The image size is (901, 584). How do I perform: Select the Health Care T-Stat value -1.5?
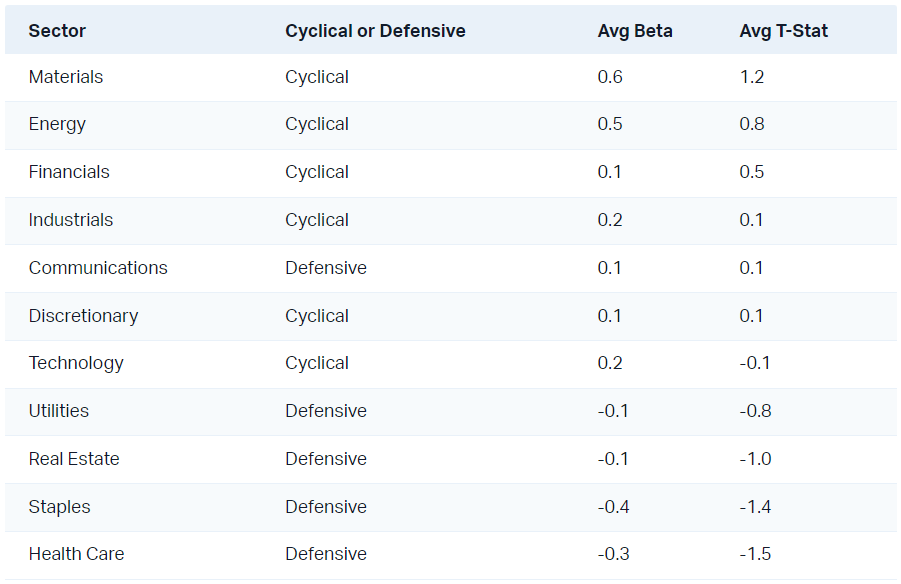755,554
